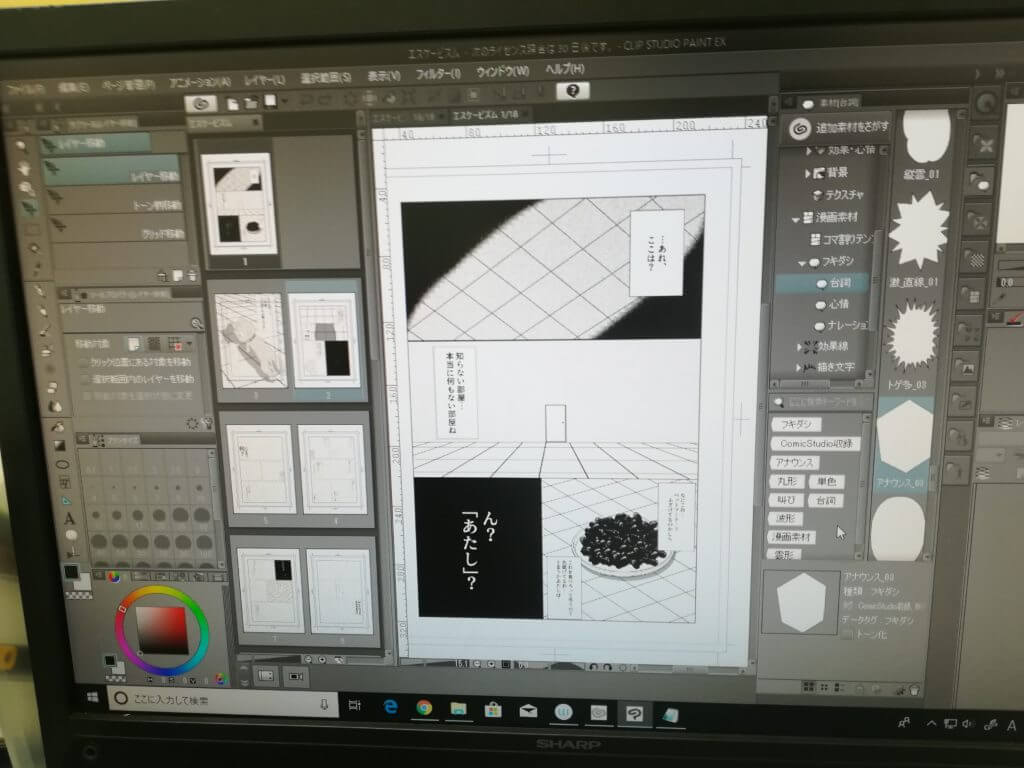1024x768 pixels.
Task: Click the 叫び tag
Action: click(786, 500)
